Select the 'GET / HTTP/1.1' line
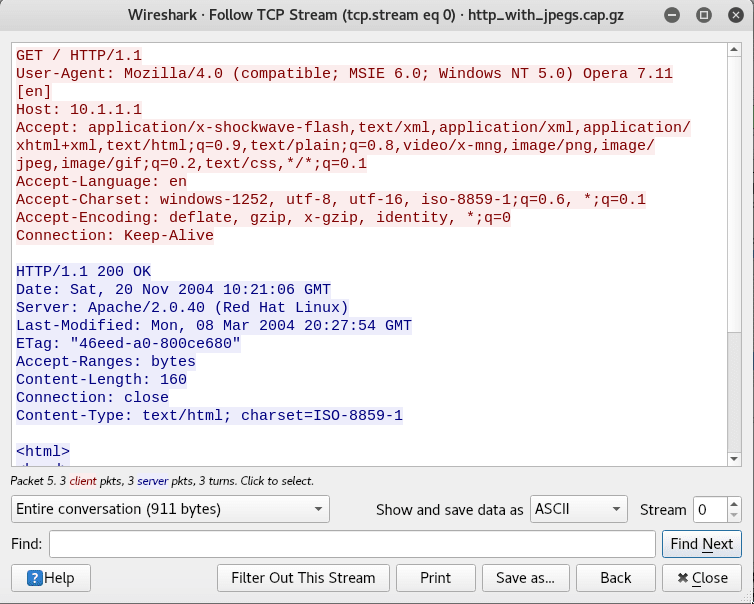The width and height of the screenshot is (754, 604). coord(79,55)
